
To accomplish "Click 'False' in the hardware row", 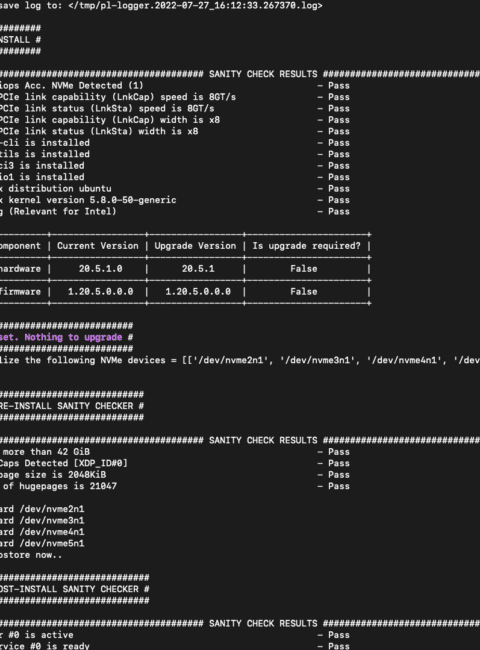I will (x=304, y=269).
